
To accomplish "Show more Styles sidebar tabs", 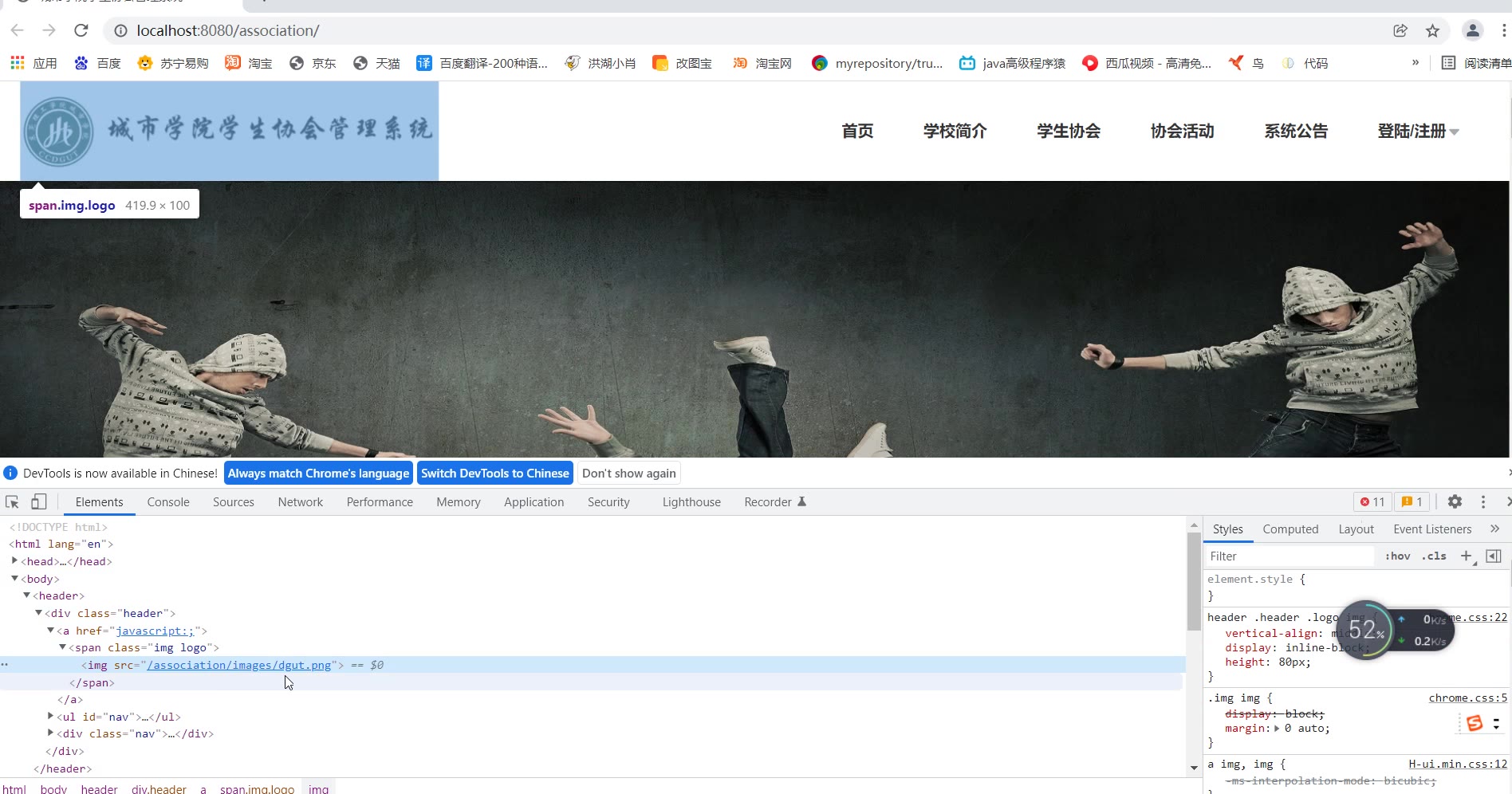I will [x=1495, y=529].
